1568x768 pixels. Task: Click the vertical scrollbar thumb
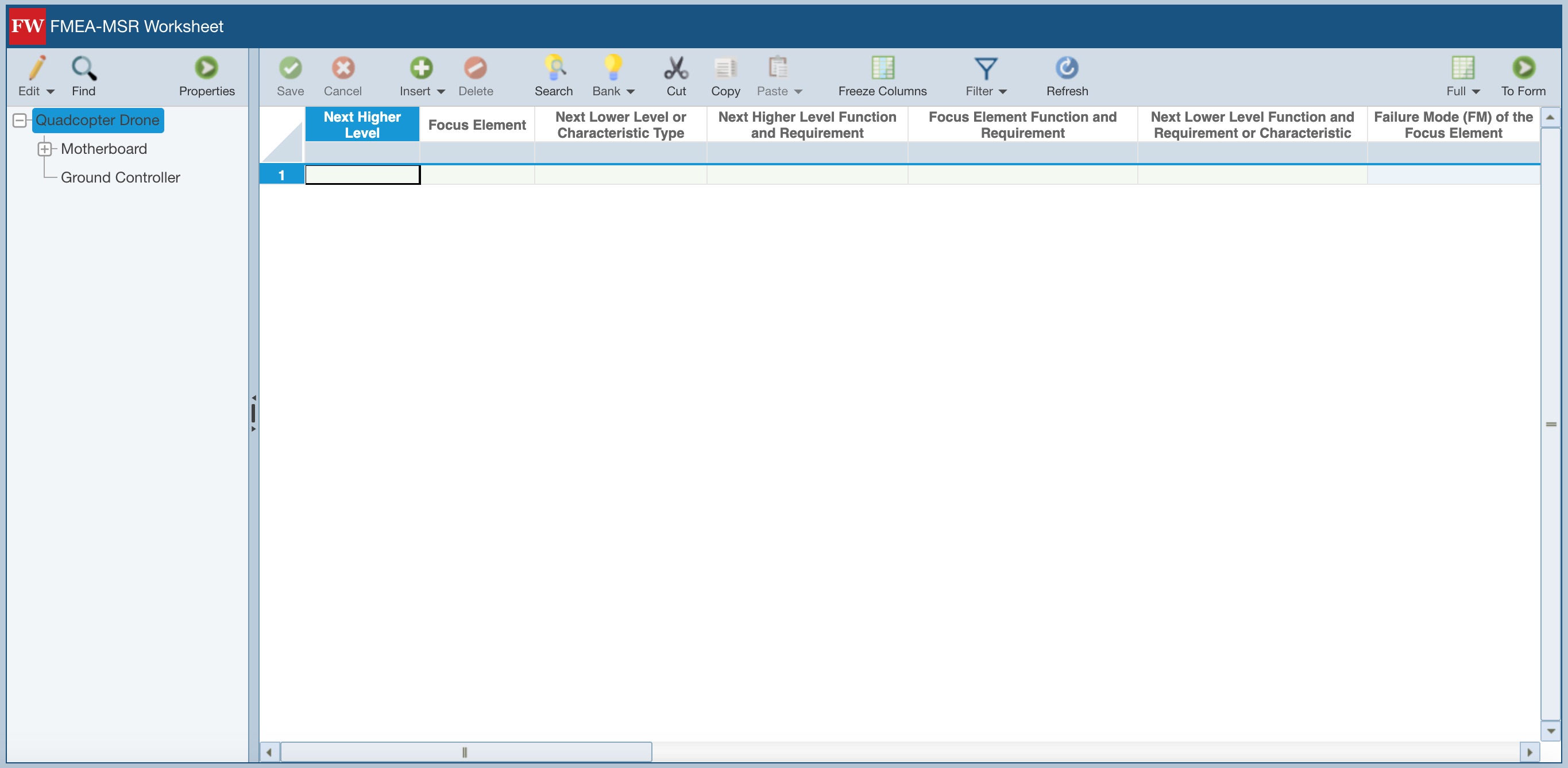tap(1550, 424)
